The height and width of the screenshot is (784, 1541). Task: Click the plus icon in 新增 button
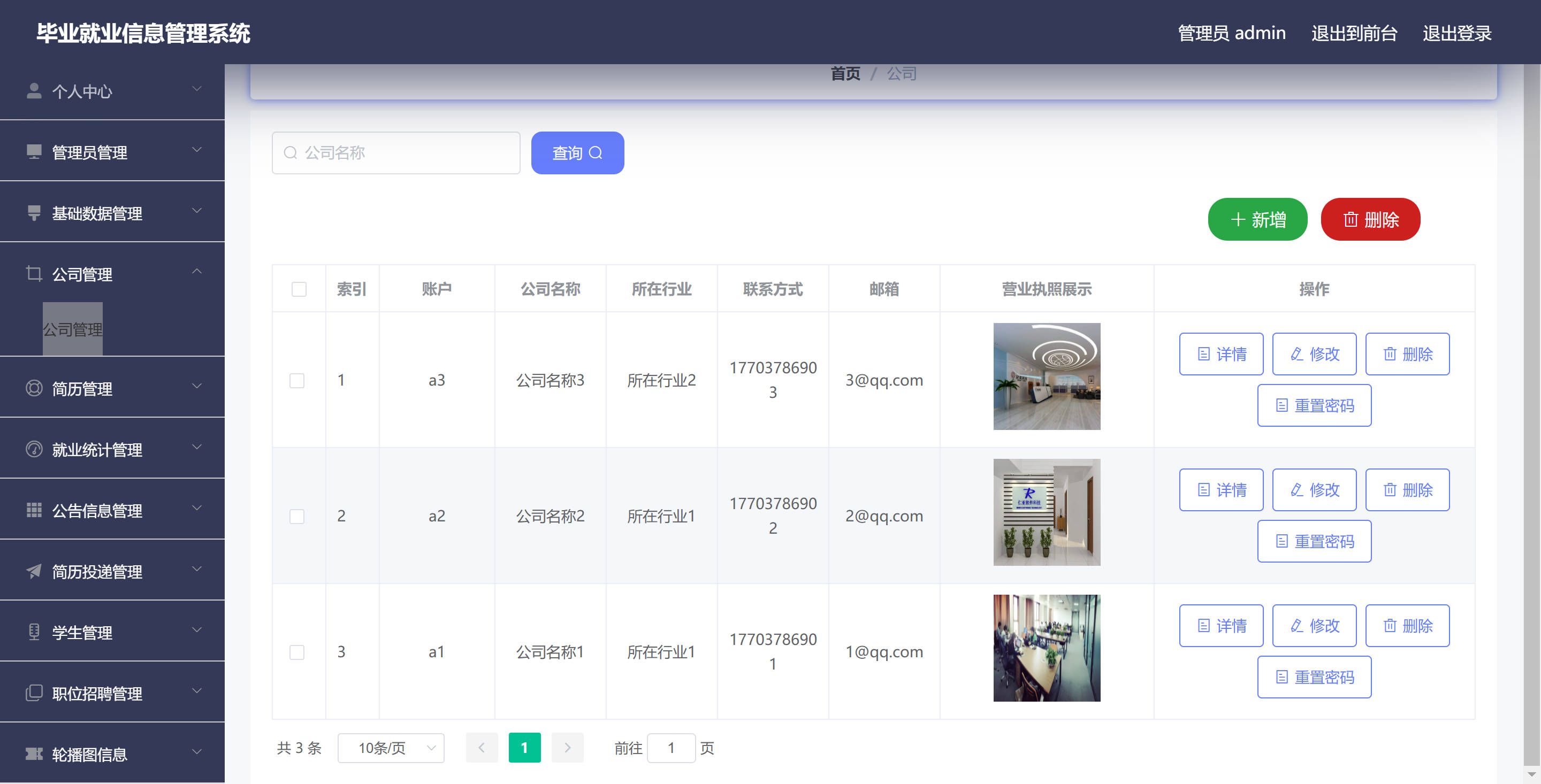(x=1238, y=219)
